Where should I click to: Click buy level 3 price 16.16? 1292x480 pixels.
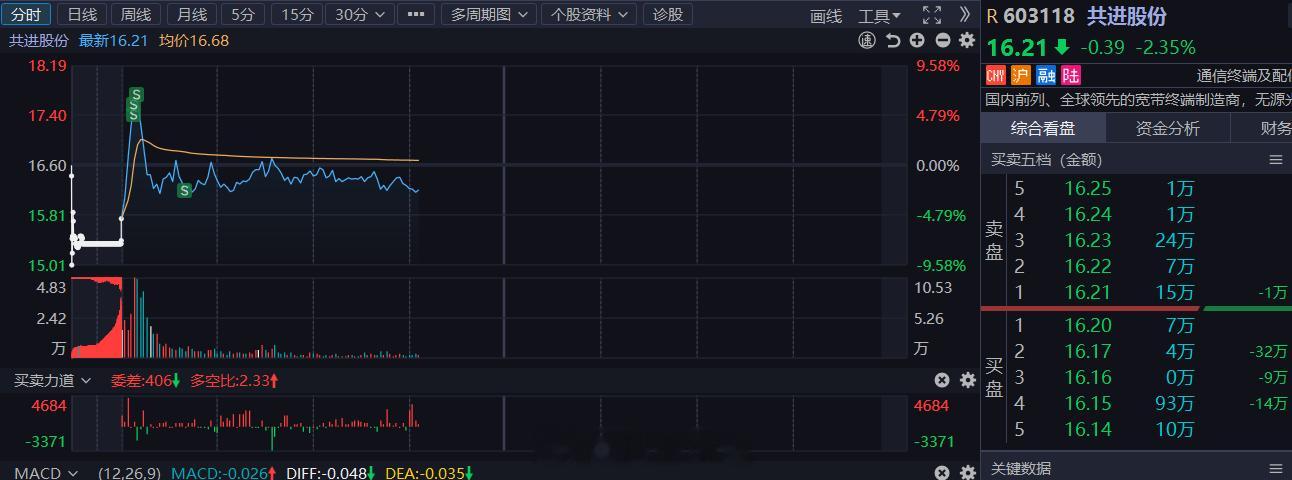click(1088, 377)
